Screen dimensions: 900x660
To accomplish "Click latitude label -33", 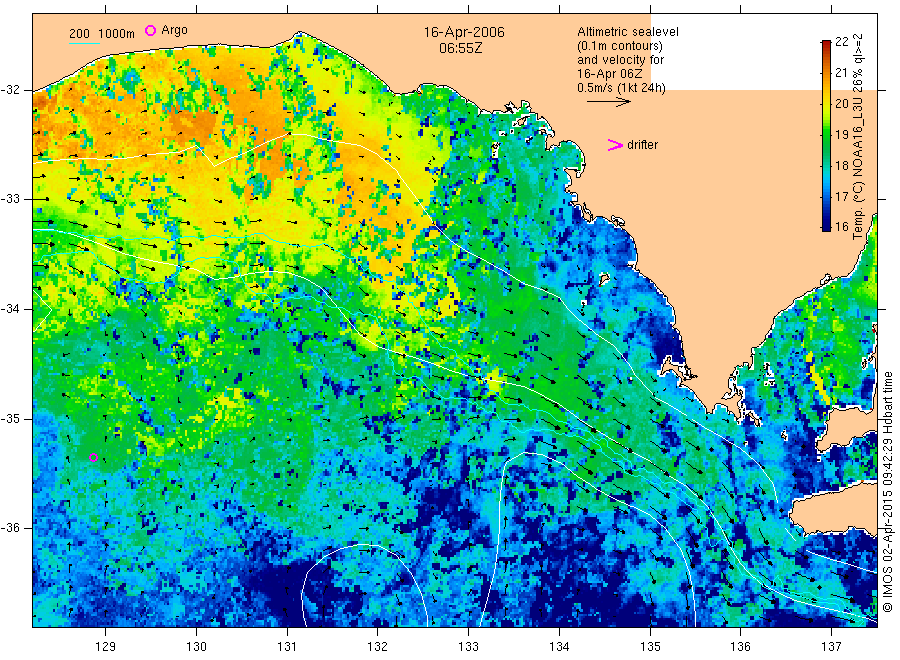I will tap(10, 199).
